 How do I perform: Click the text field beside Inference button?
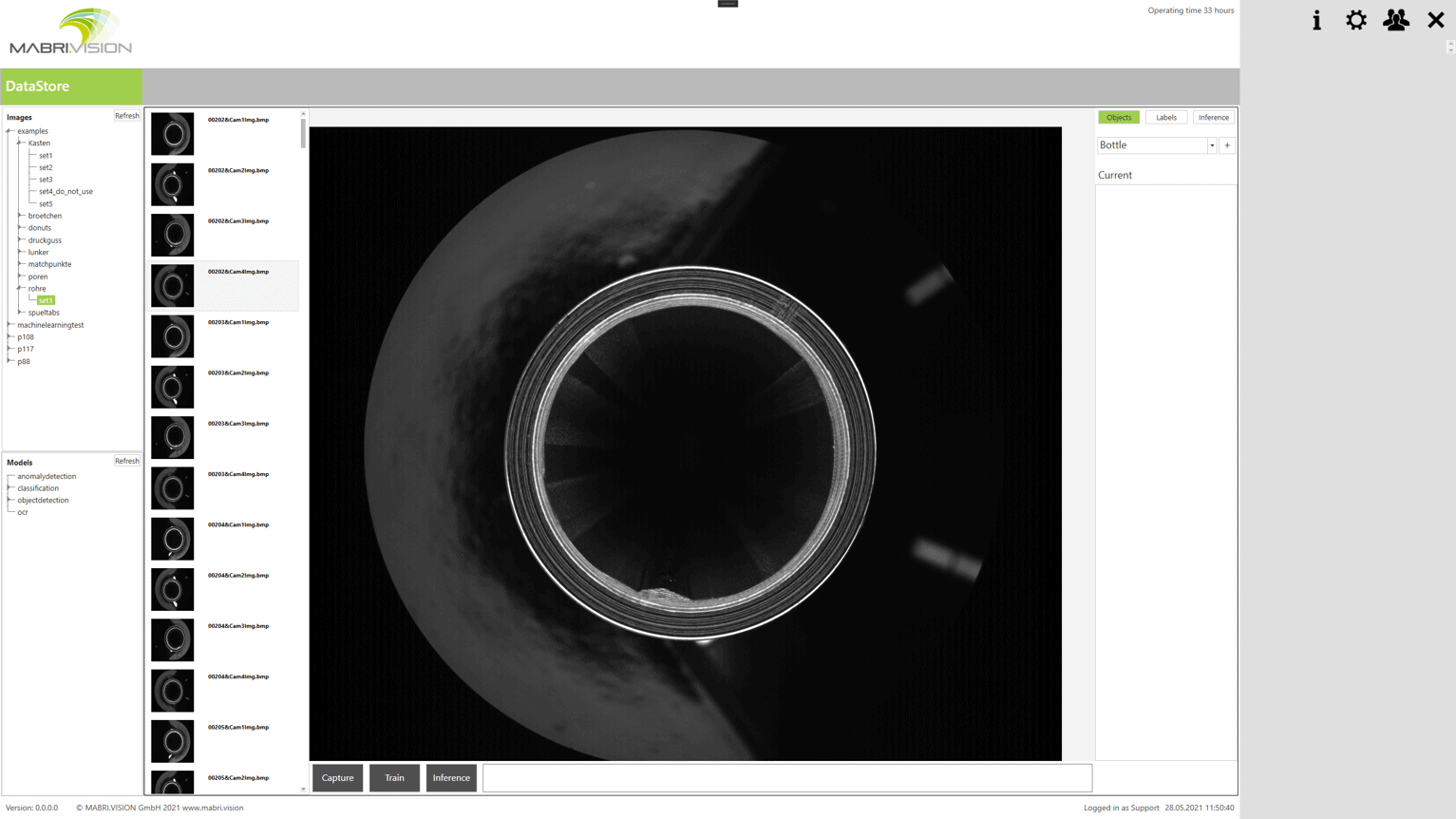786,778
